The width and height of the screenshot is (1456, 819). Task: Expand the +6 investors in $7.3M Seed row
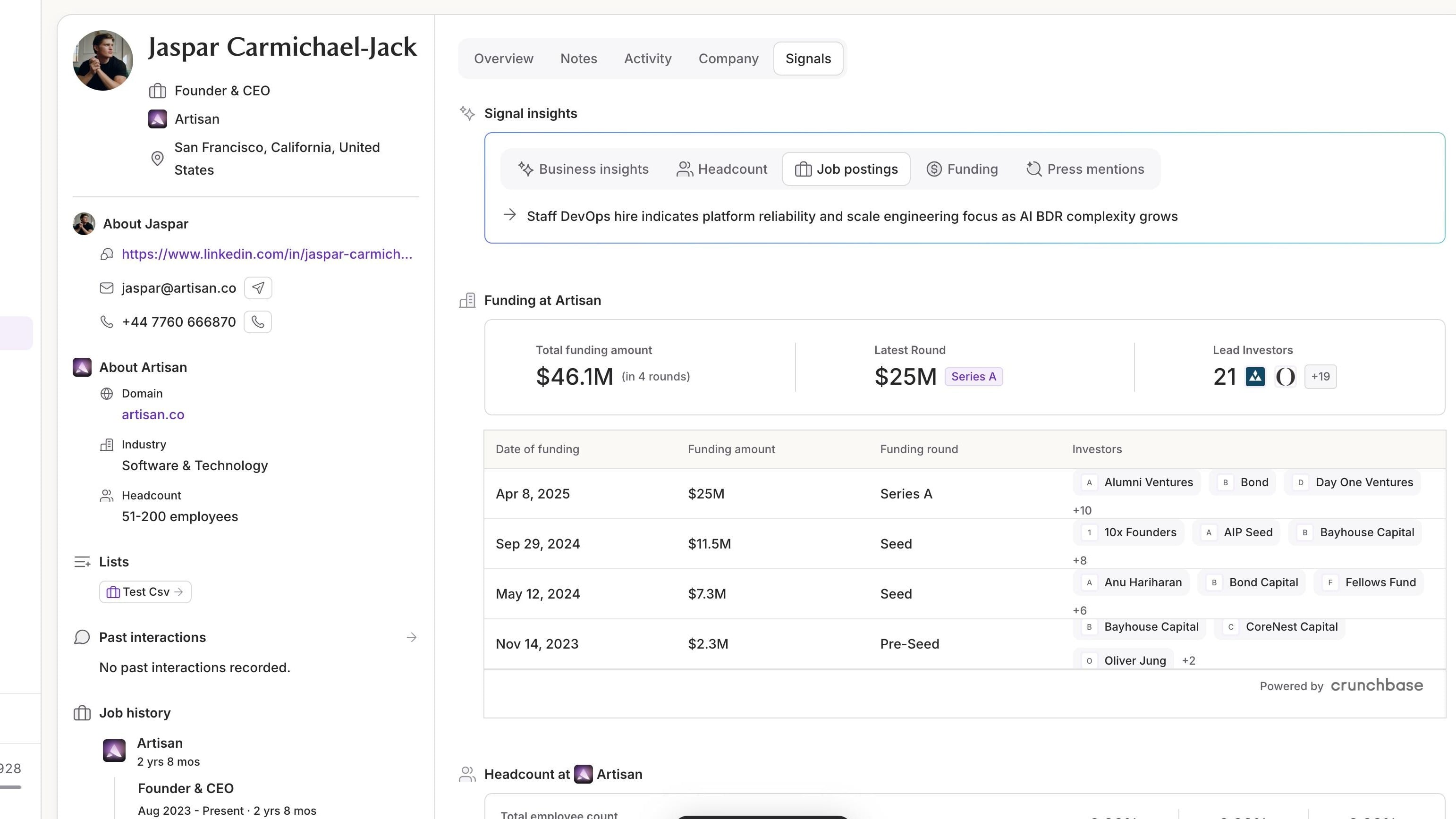pos(1080,611)
